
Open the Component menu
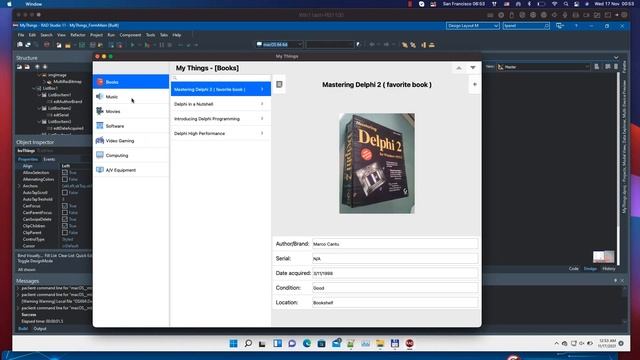coord(130,35)
